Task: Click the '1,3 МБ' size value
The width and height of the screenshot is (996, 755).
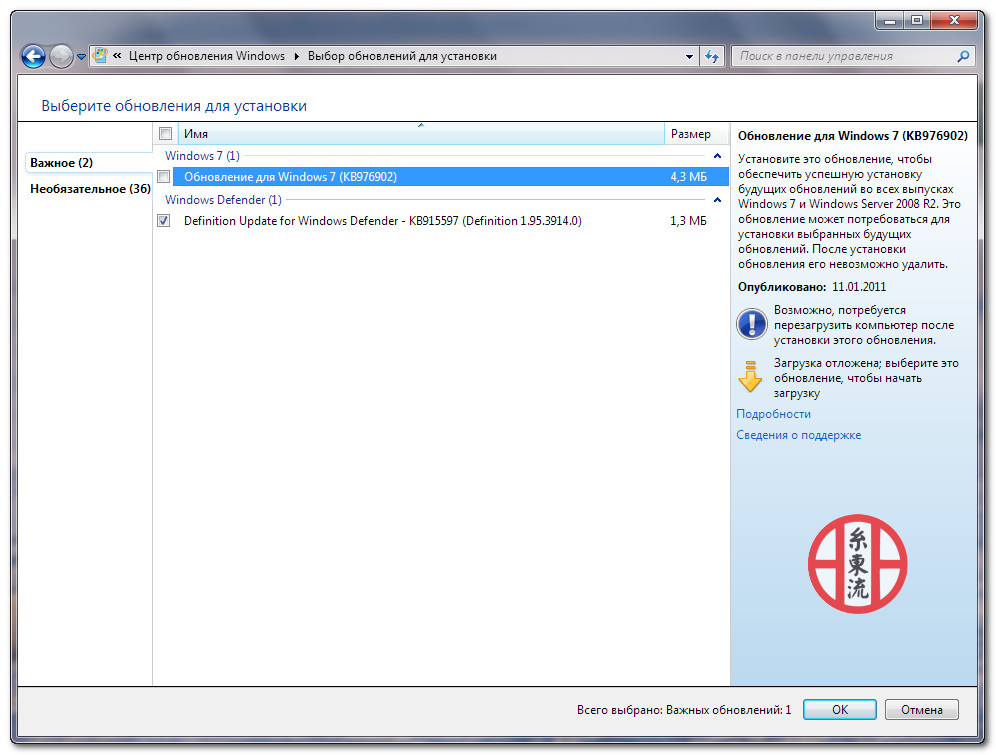Action: click(689, 220)
